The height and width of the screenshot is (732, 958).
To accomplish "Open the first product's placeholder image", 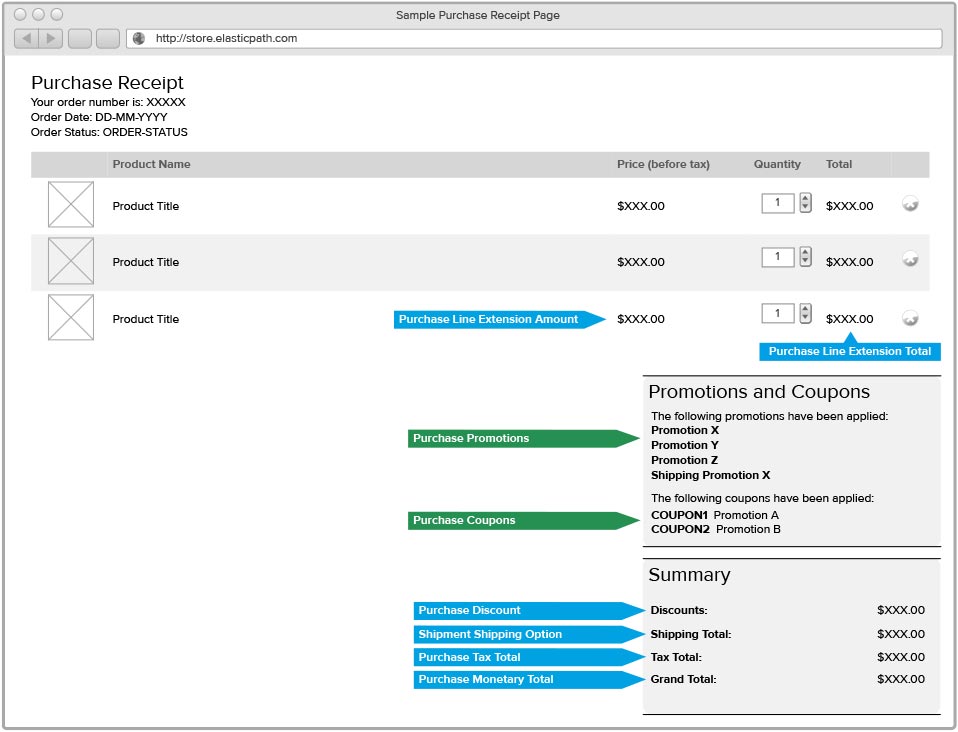I will tap(71, 205).
